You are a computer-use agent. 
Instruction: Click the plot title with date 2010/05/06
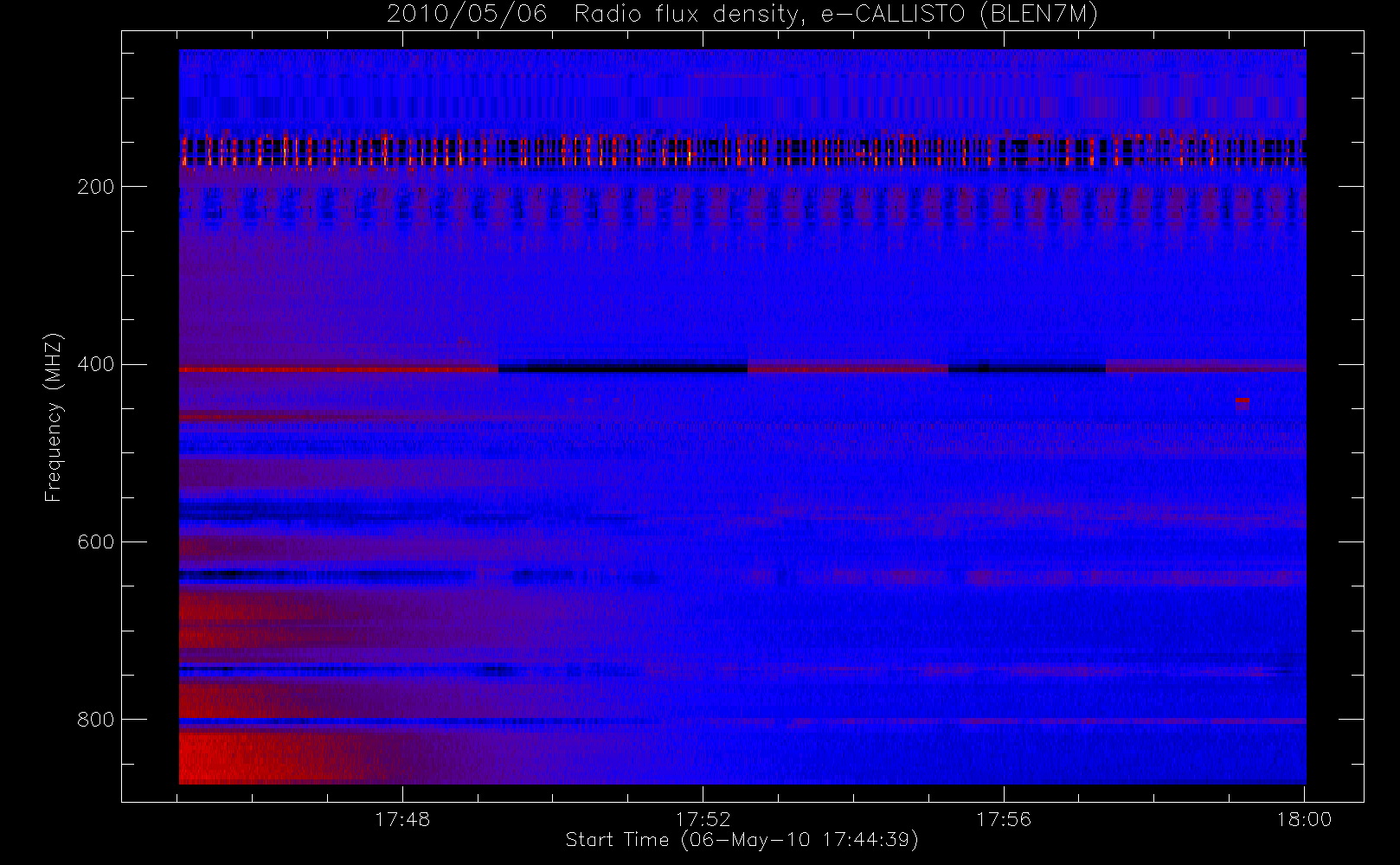742,14
